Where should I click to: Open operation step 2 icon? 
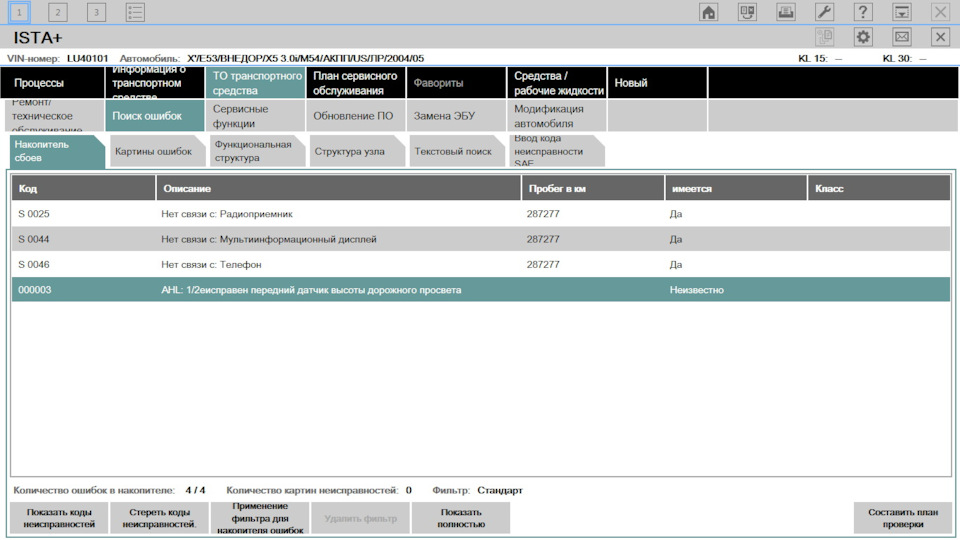[58, 12]
